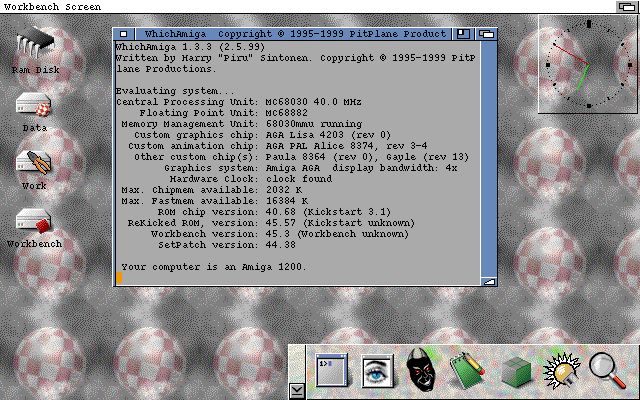640x400 pixels.
Task: Select the Work drive icon with pliers
Action: tap(34, 164)
